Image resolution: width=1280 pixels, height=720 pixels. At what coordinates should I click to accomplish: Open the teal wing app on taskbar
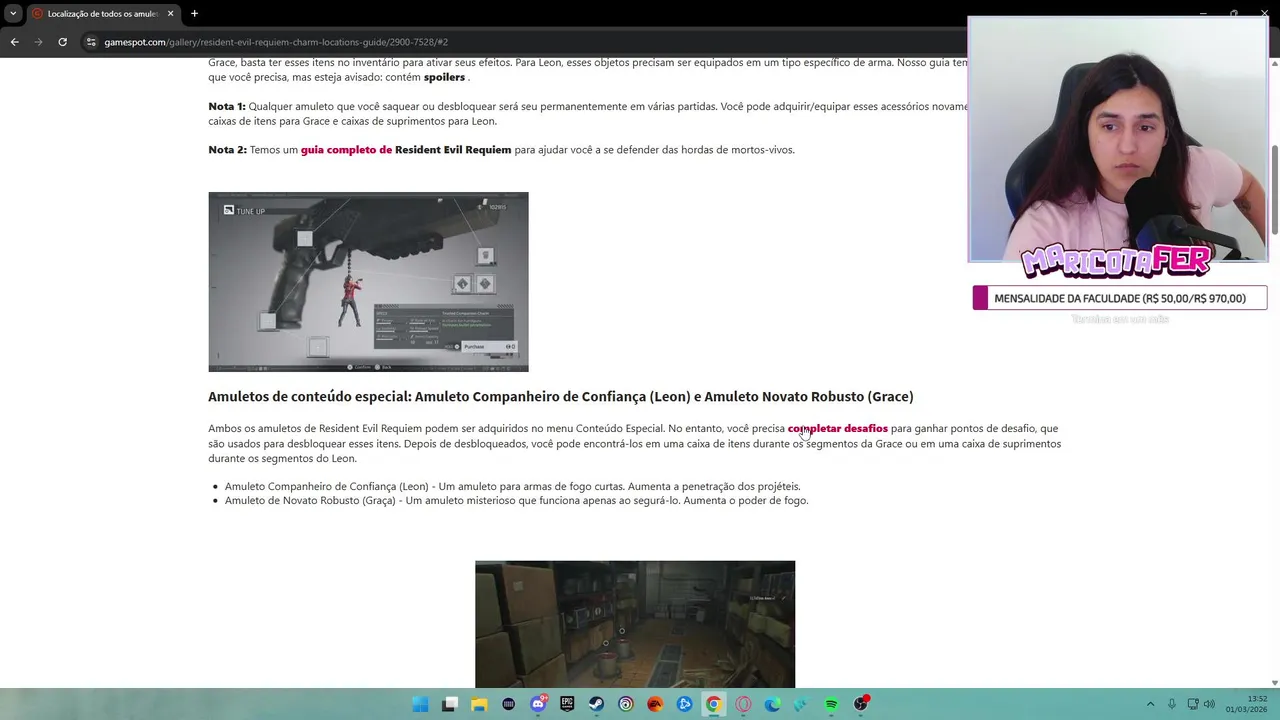(x=801, y=704)
